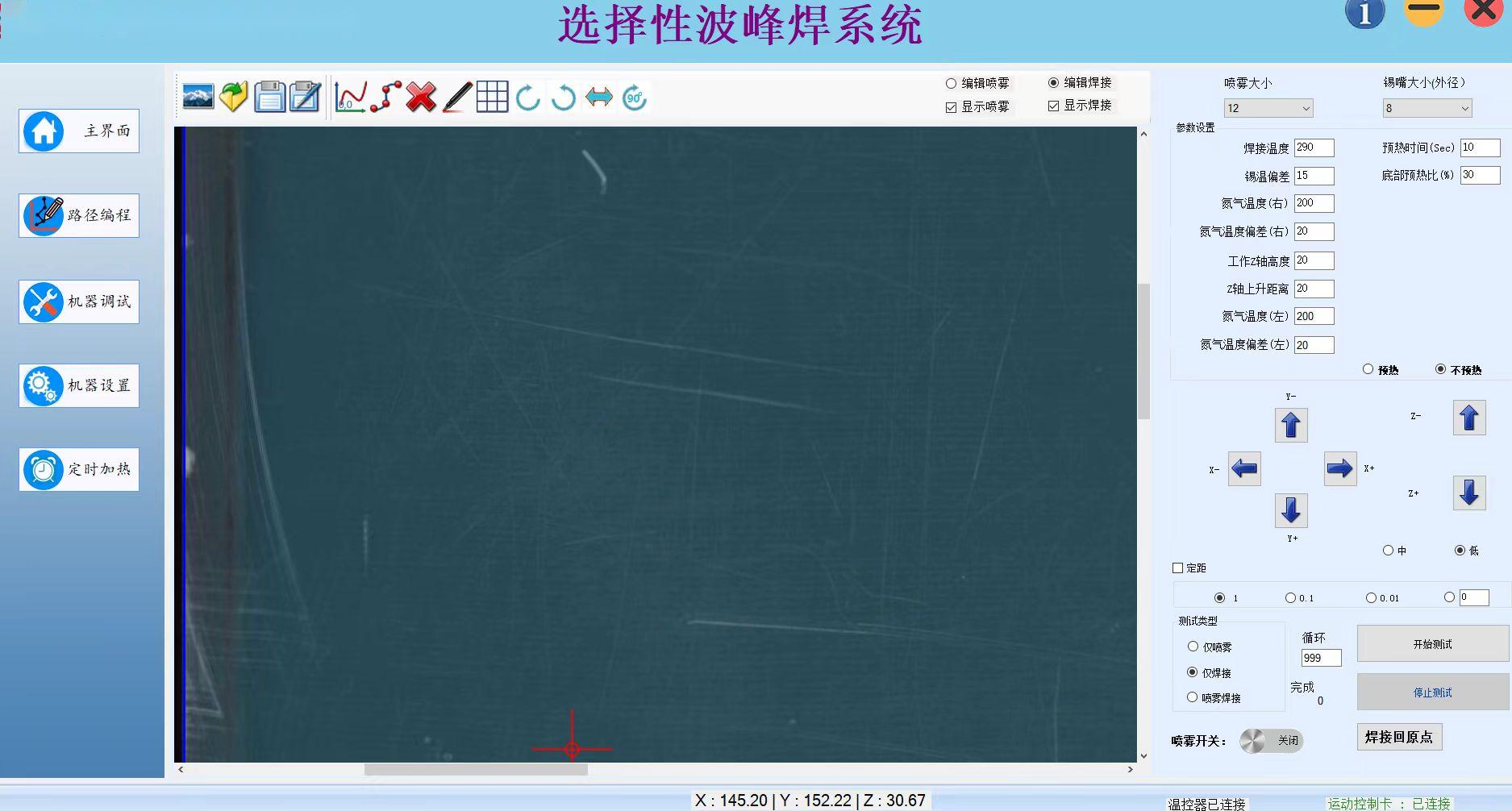Viewport: 1512px width, 811px height.
Task: Click the red X delete icon
Action: pos(421,97)
